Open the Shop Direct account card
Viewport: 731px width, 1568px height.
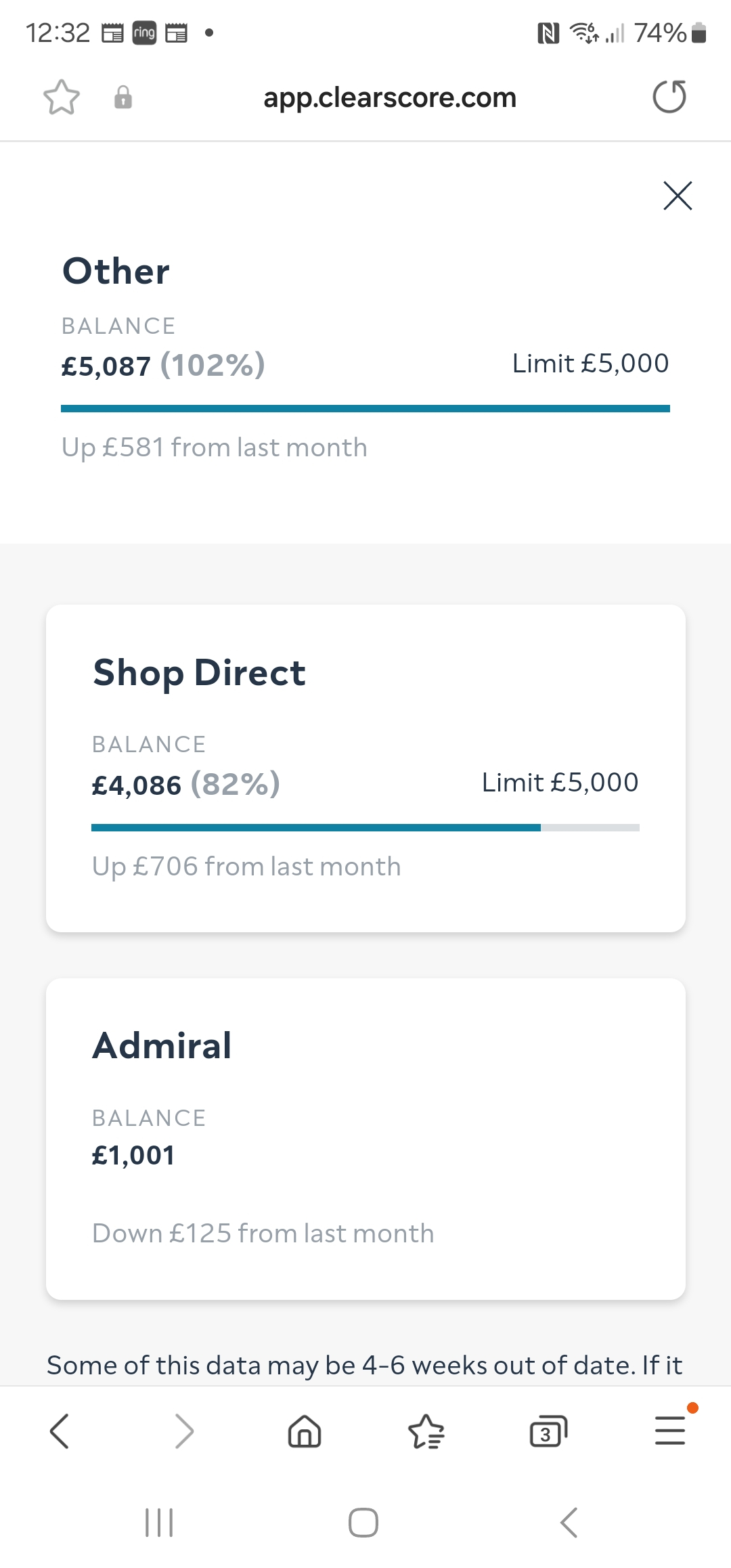click(x=365, y=768)
